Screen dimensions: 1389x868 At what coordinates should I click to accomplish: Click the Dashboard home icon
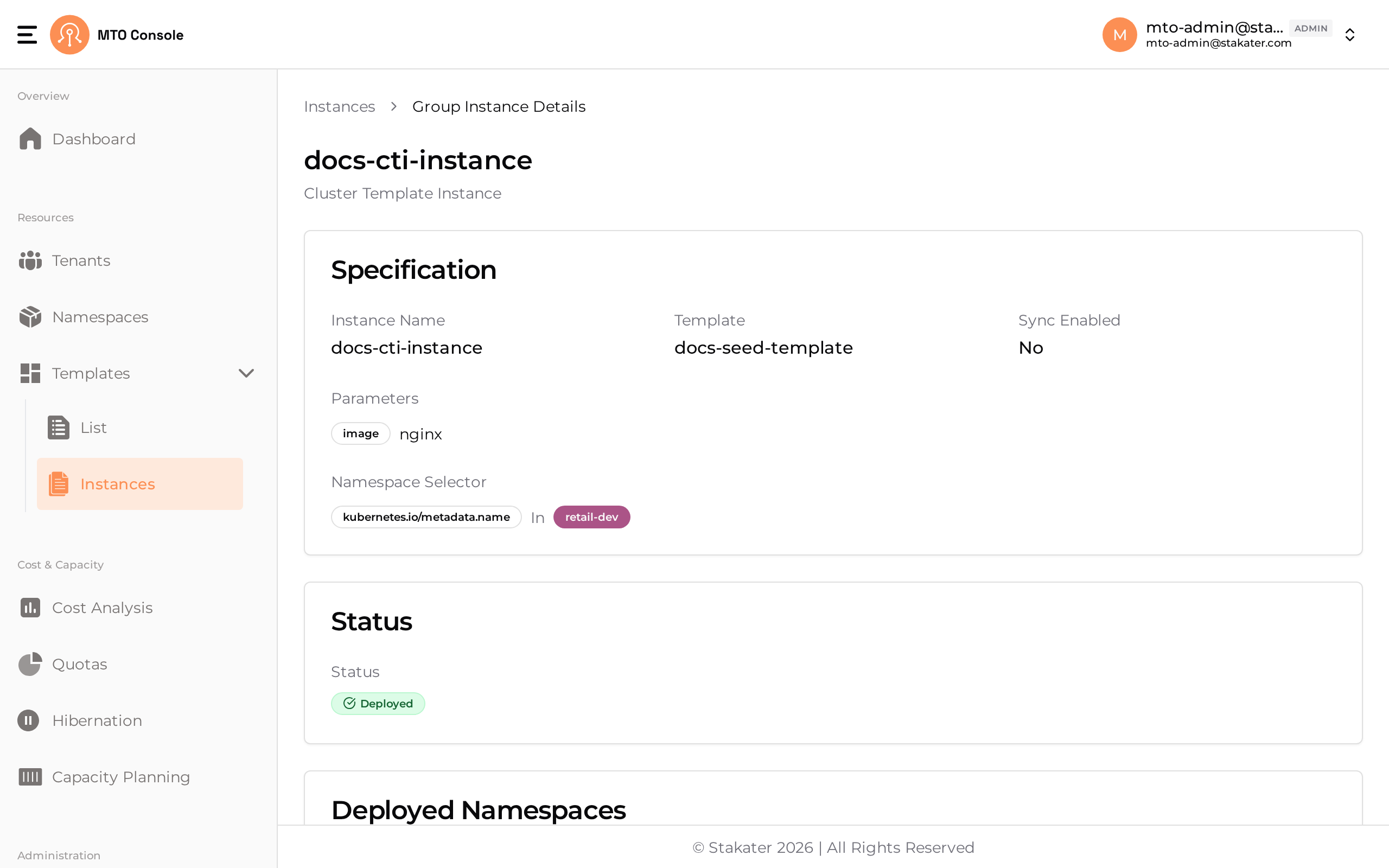point(30,139)
